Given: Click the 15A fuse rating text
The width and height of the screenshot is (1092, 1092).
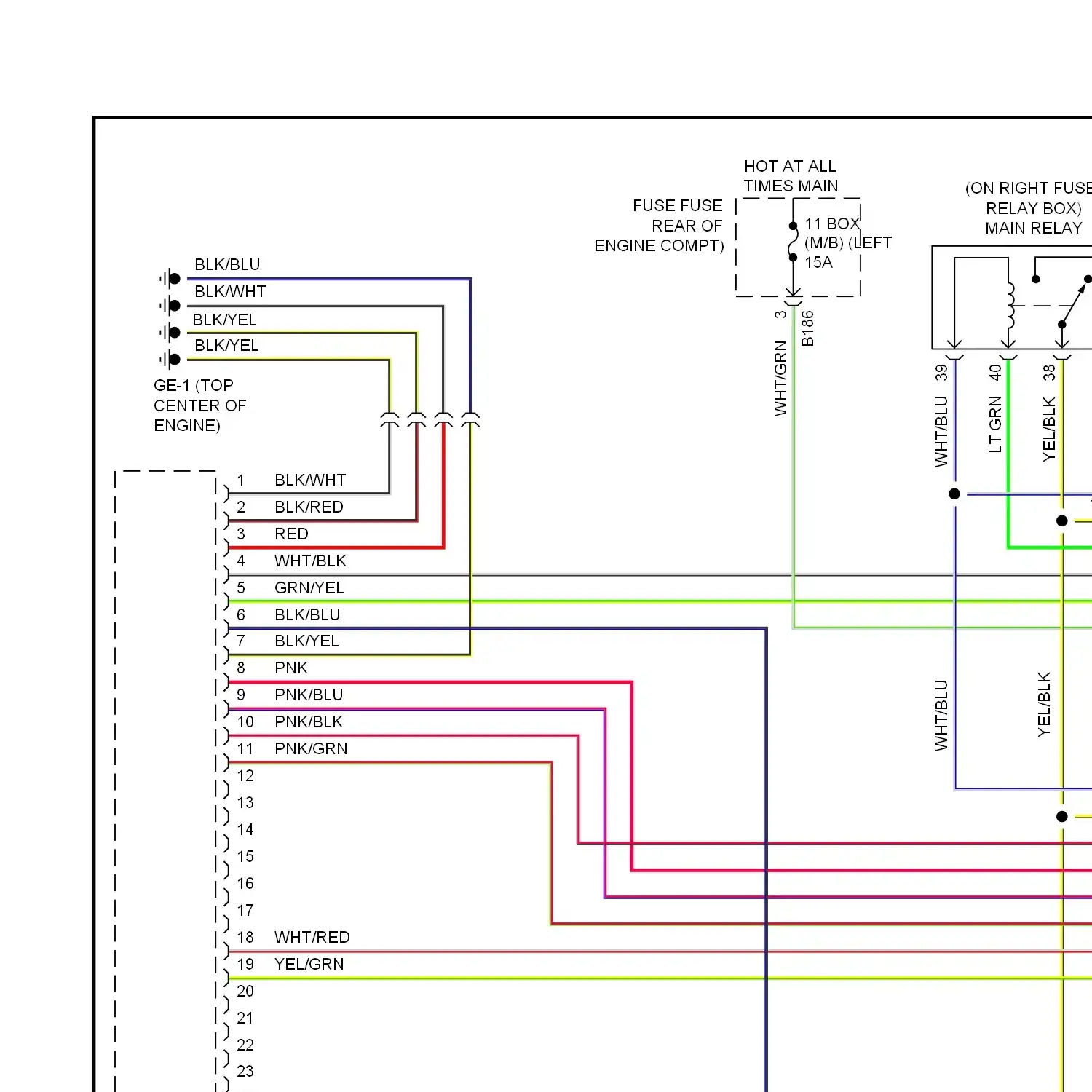Looking at the screenshot, I should click(x=818, y=263).
